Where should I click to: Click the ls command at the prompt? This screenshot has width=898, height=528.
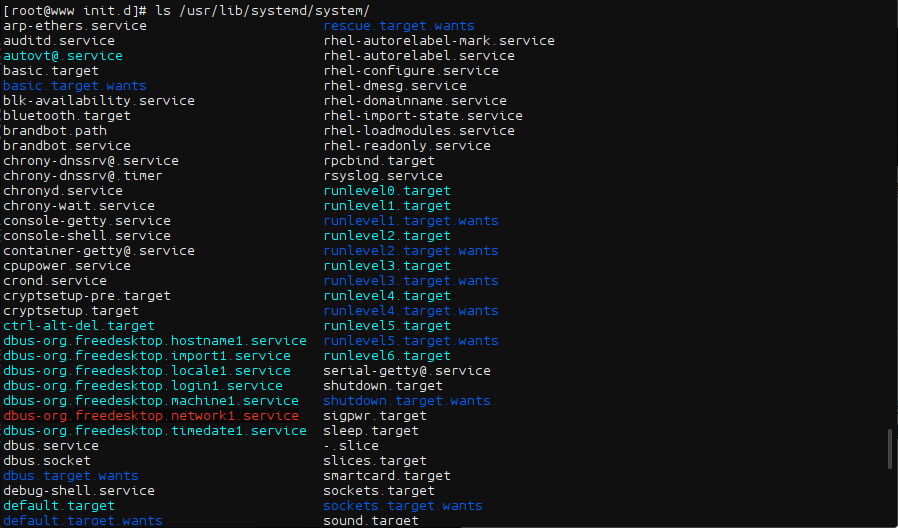coord(163,10)
